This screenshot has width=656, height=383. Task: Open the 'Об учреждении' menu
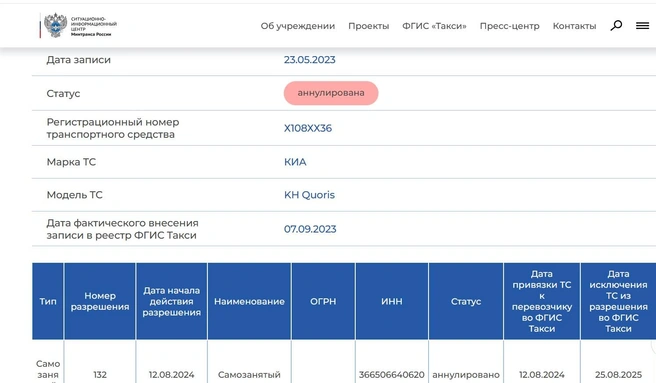[x=297, y=26]
